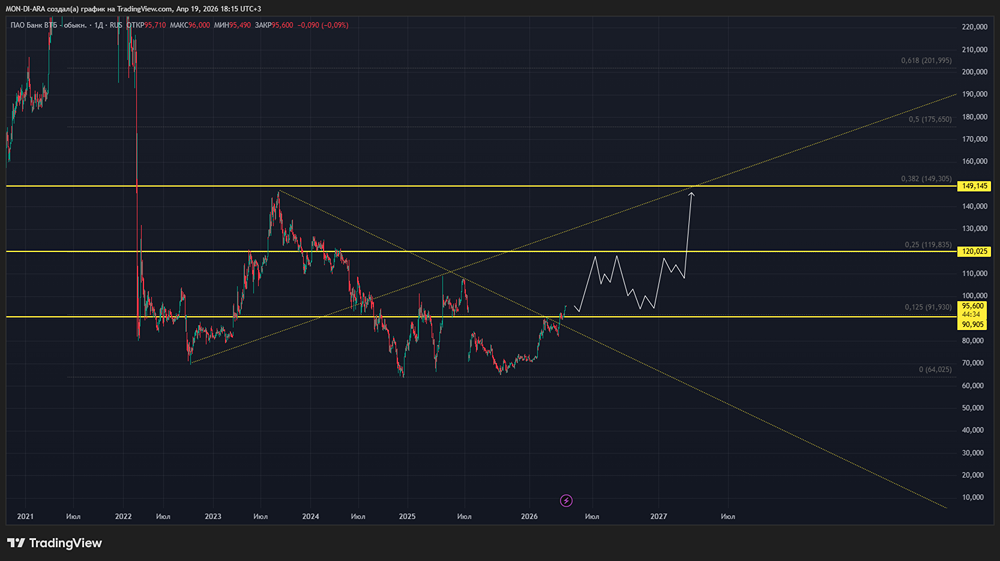The image size is (1000, 561).
Task: Click the 2024 label on time axis
Action: (311, 516)
